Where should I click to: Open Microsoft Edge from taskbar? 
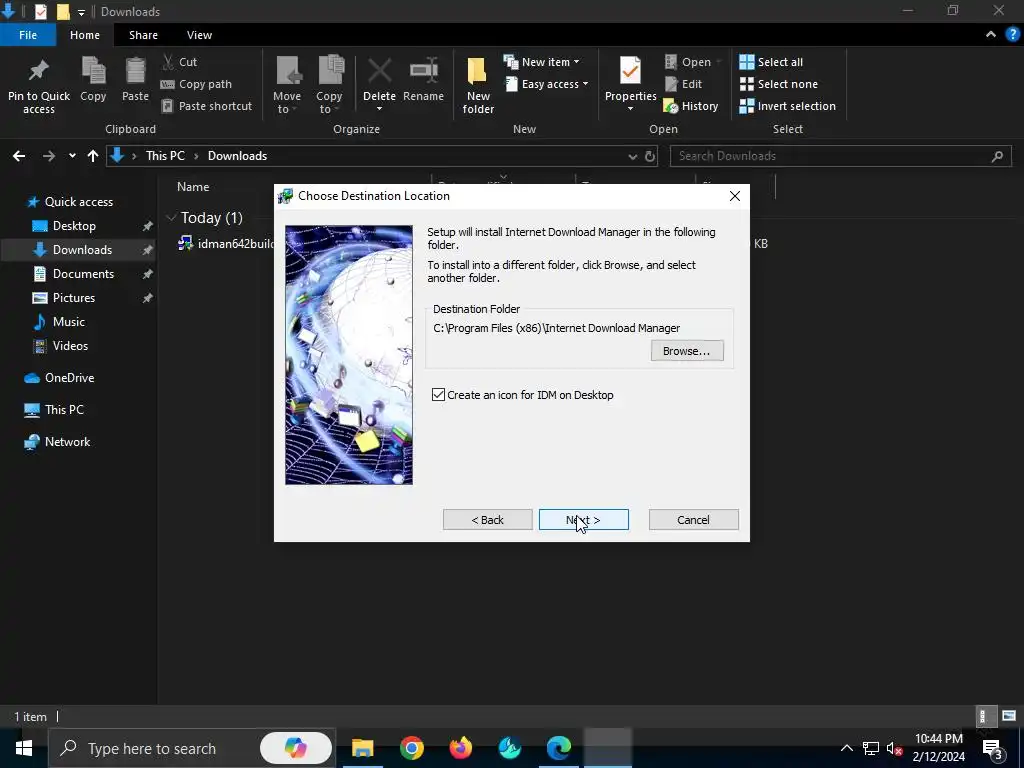point(559,748)
